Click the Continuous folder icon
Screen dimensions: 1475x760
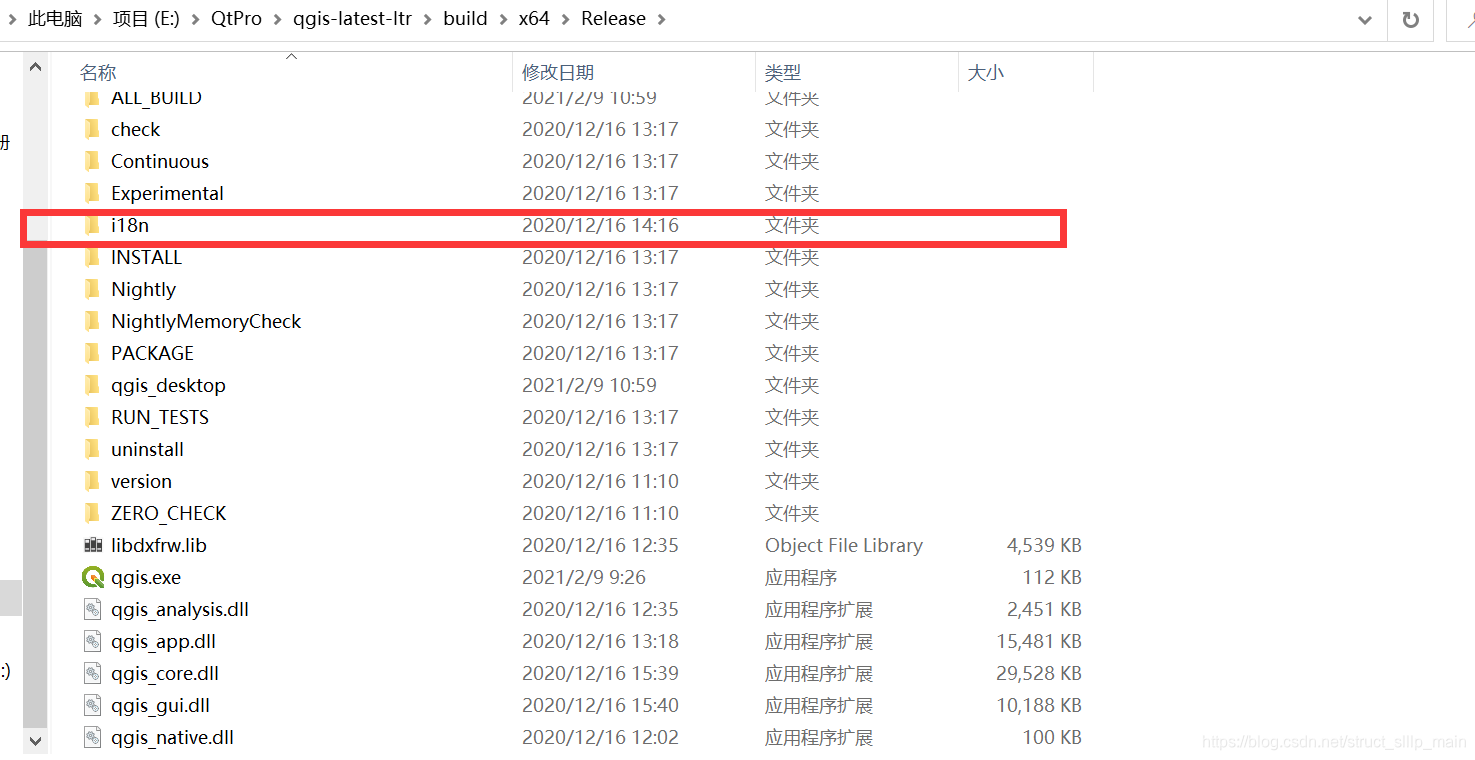click(x=92, y=161)
